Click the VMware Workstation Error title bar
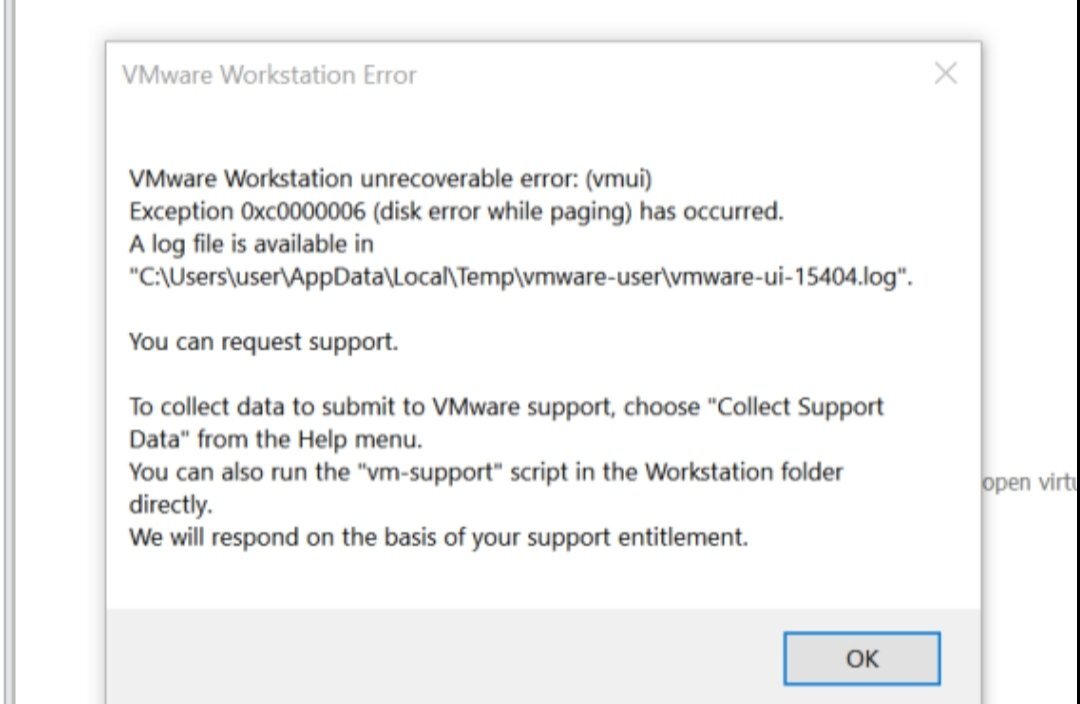The height and width of the screenshot is (704, 1080). pos(523,74)
